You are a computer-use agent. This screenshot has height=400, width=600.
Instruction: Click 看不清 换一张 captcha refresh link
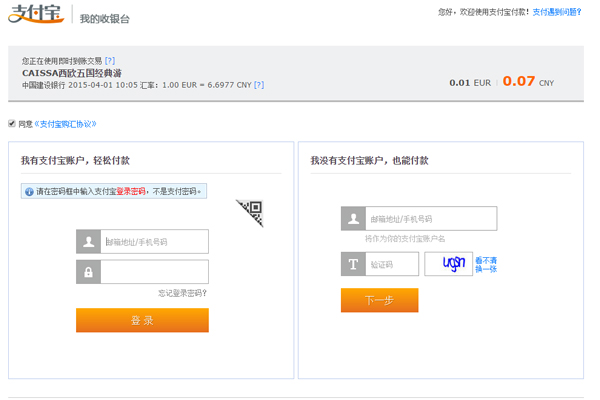pos(486,264)
